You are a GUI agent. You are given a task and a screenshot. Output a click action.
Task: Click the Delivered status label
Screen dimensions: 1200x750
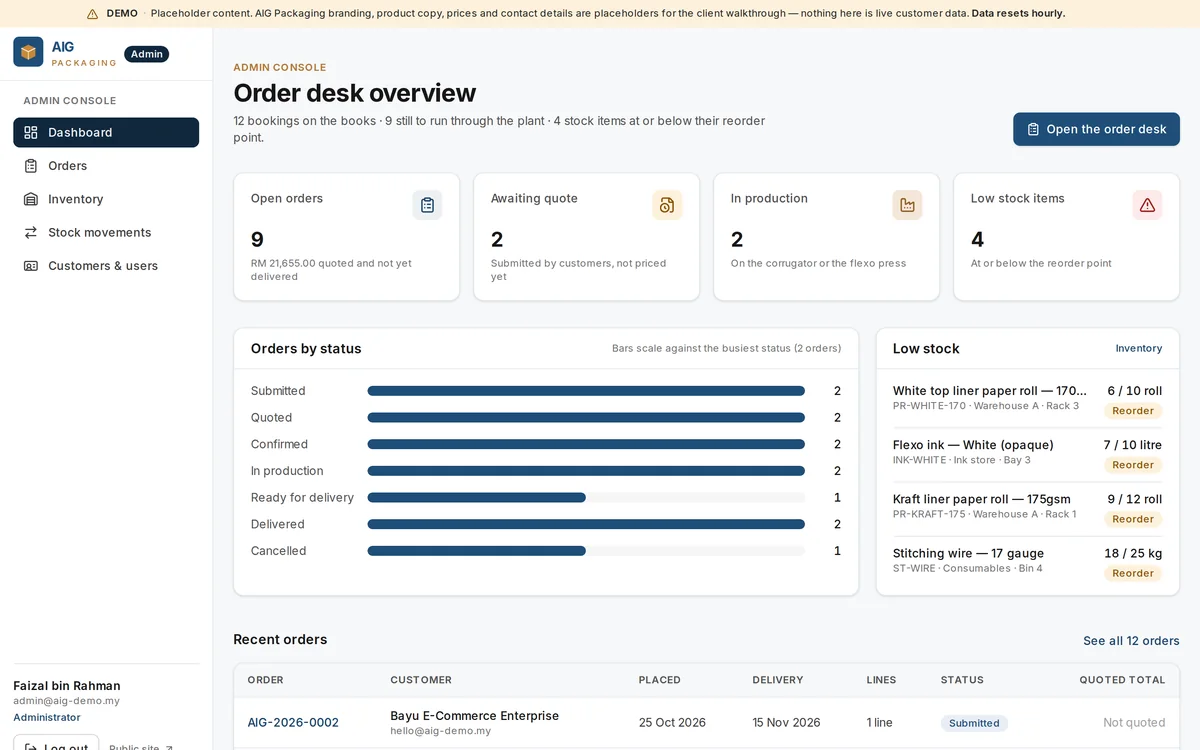pyautogui.click(x=277, y=524)
